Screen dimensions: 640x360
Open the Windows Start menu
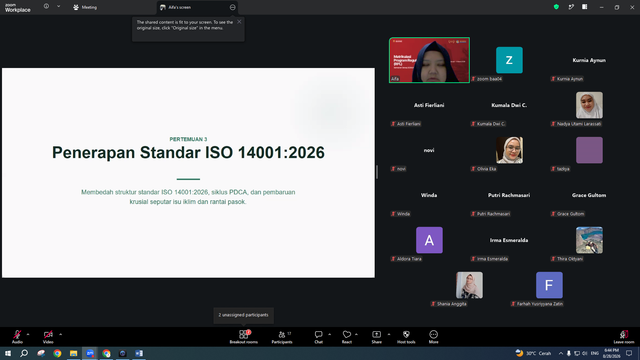click(8, 353)
